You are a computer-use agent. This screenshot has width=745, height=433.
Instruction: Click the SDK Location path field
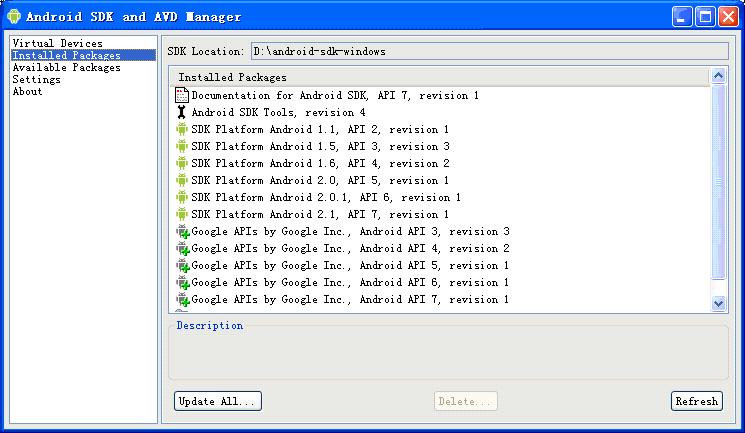pos(488,51)
